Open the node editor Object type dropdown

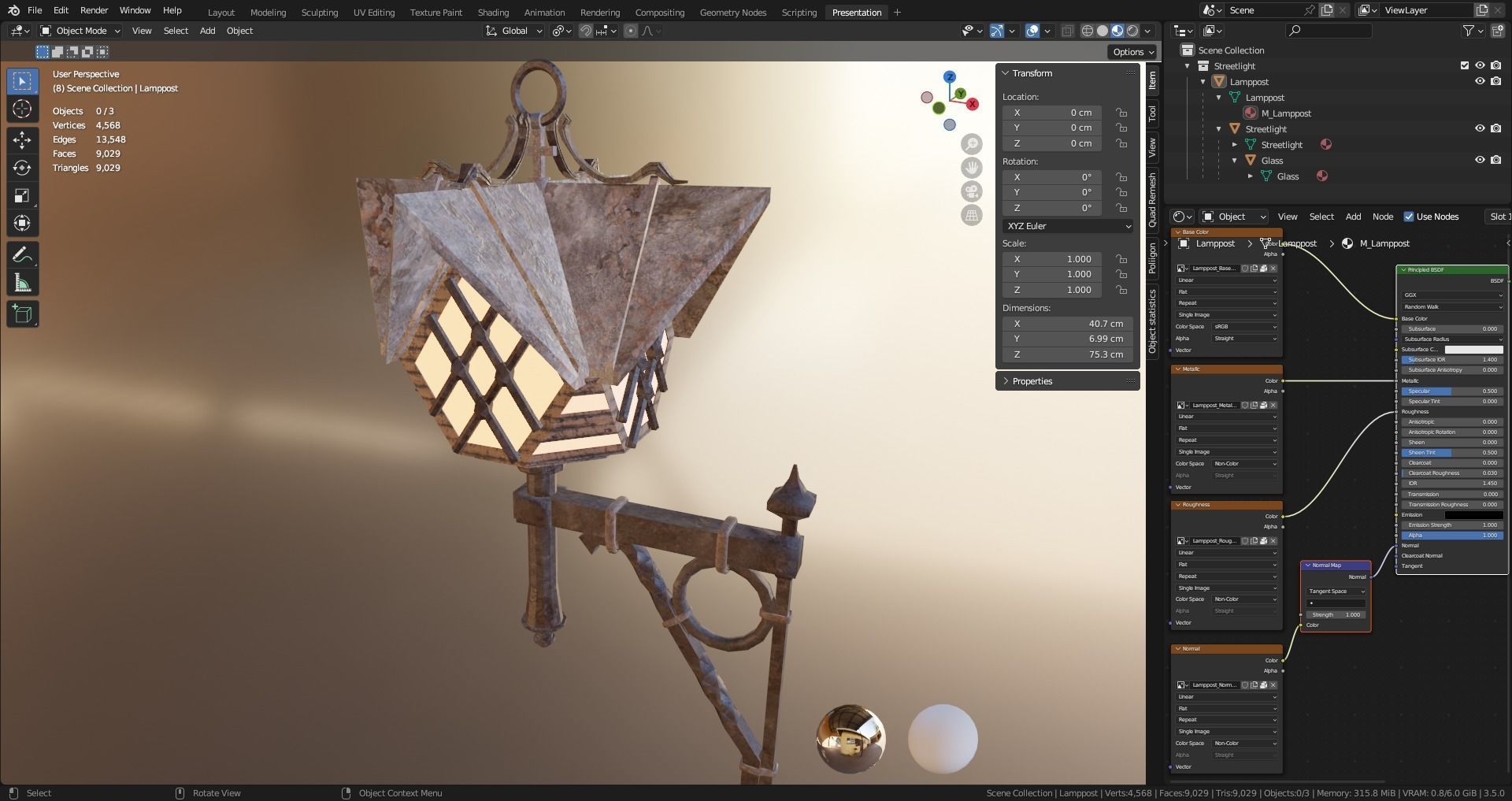pyautogui.click(x=1233, y=217)
